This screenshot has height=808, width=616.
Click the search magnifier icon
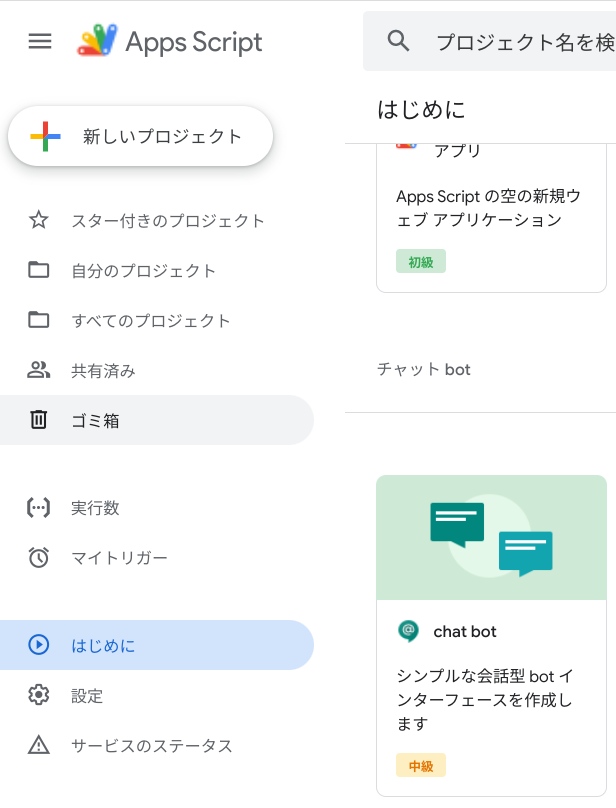click(x=398, y=41)
